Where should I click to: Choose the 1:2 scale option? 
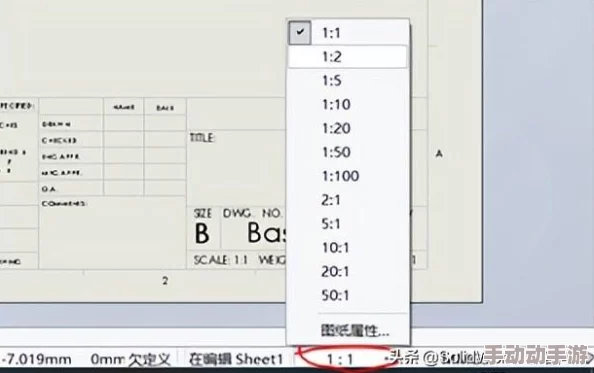click(348, 57)
